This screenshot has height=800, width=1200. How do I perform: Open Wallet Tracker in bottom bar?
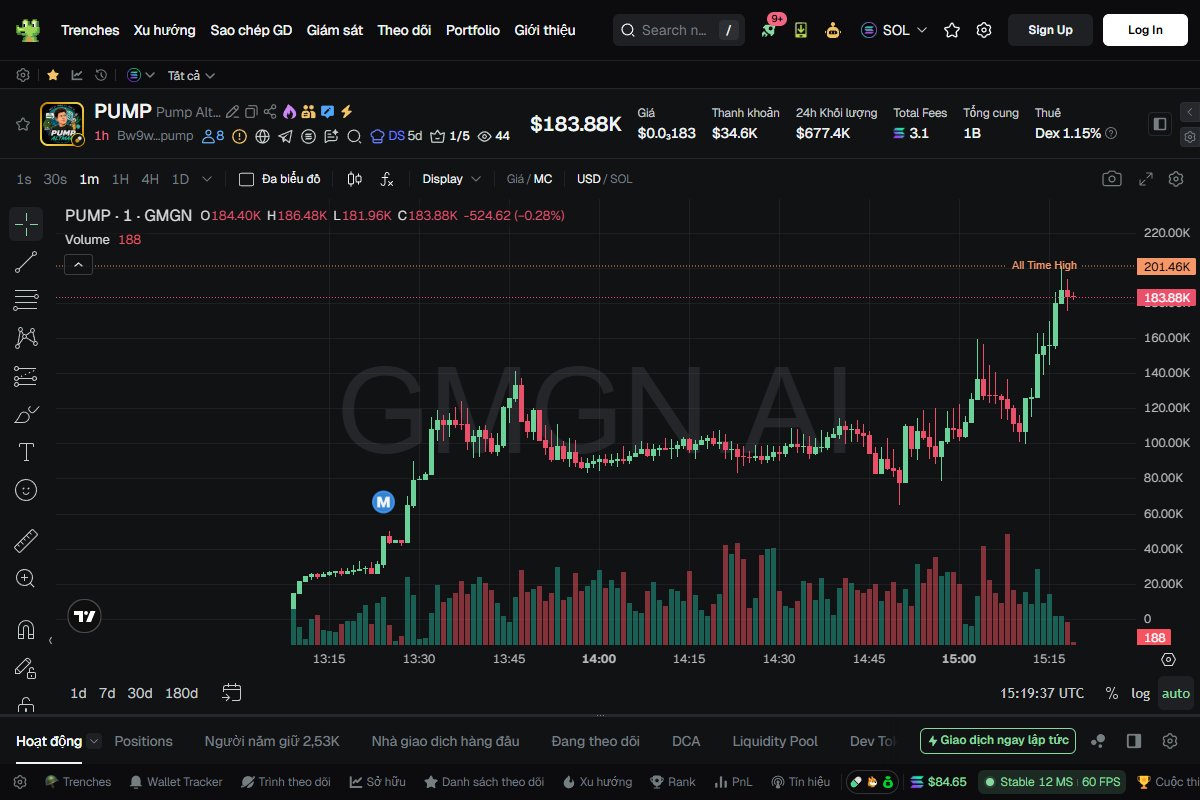tap(176, 782)
